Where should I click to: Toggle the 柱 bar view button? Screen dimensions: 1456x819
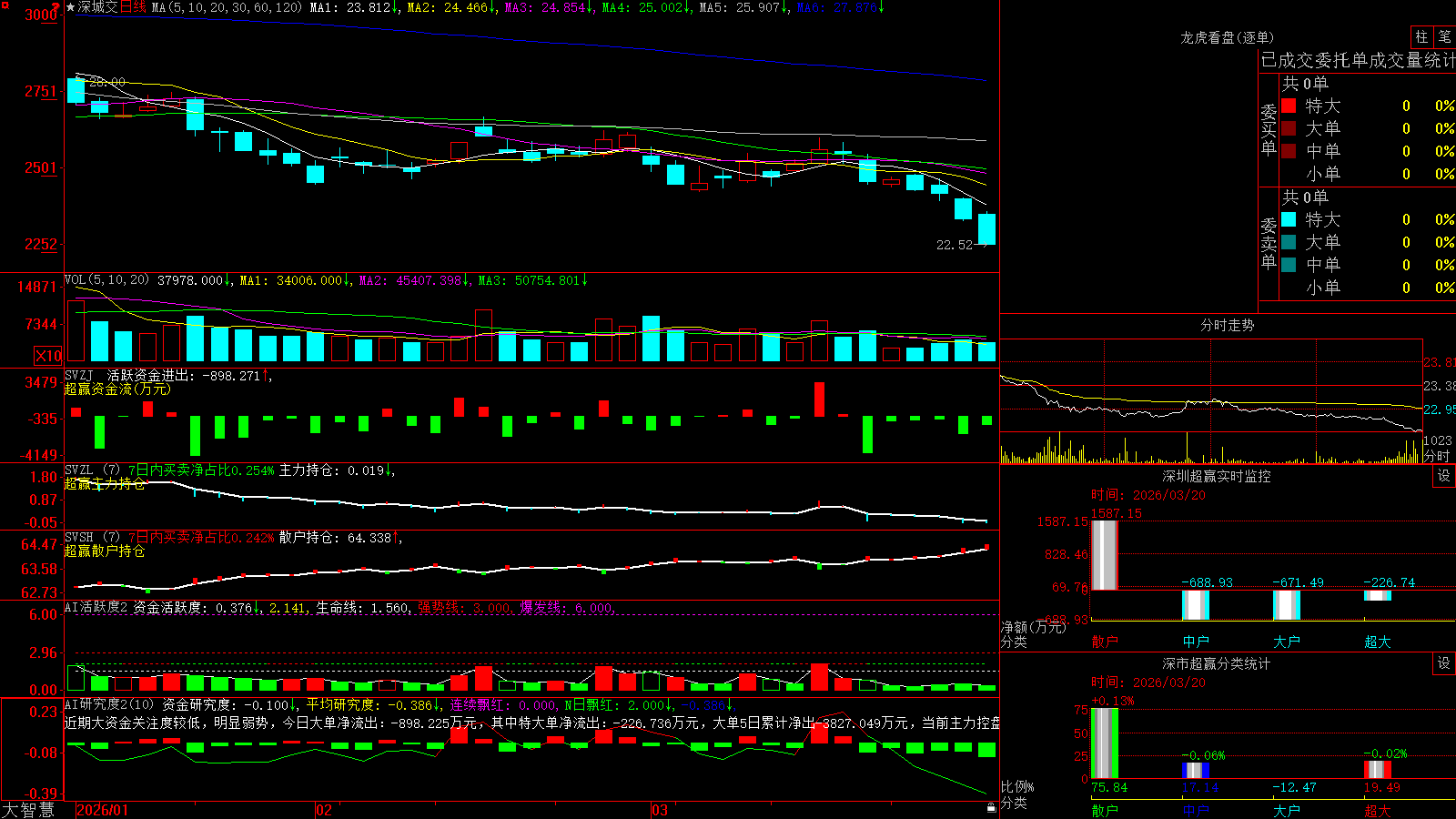click(x=1421, y=37)
